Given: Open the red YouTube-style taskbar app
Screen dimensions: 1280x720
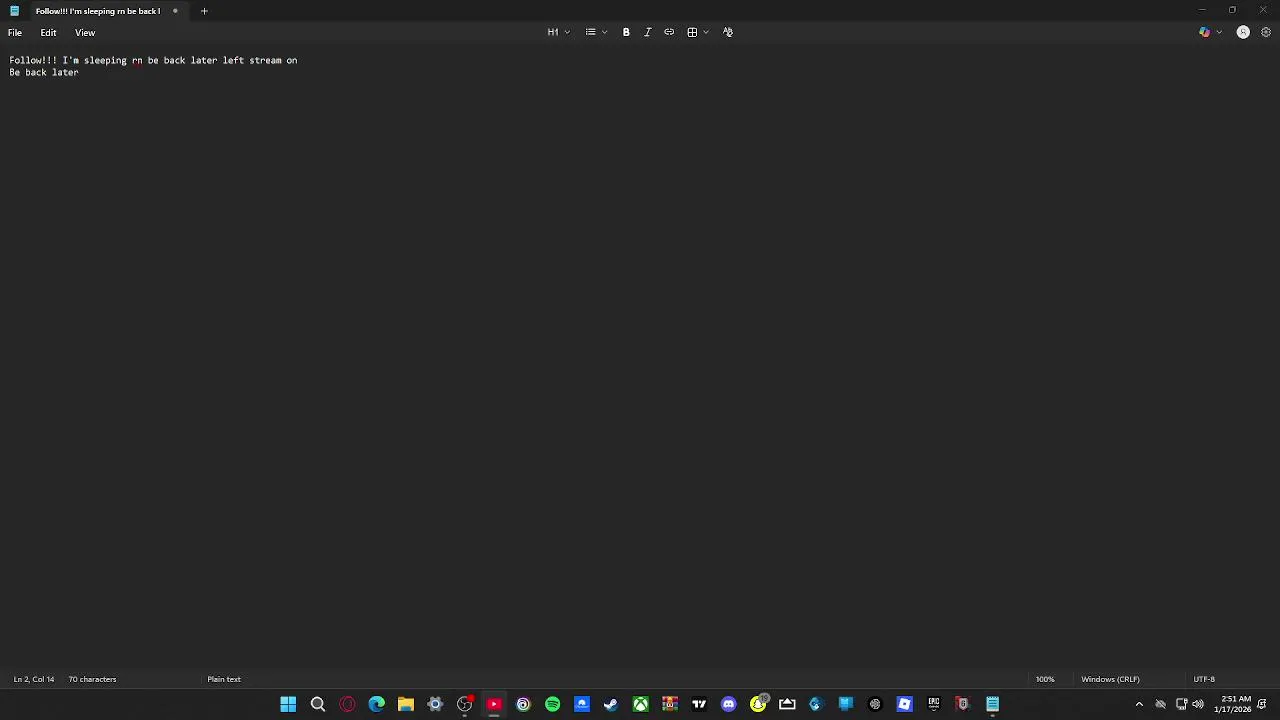Looking at the screenshot, I should click(x=494, y=705).
